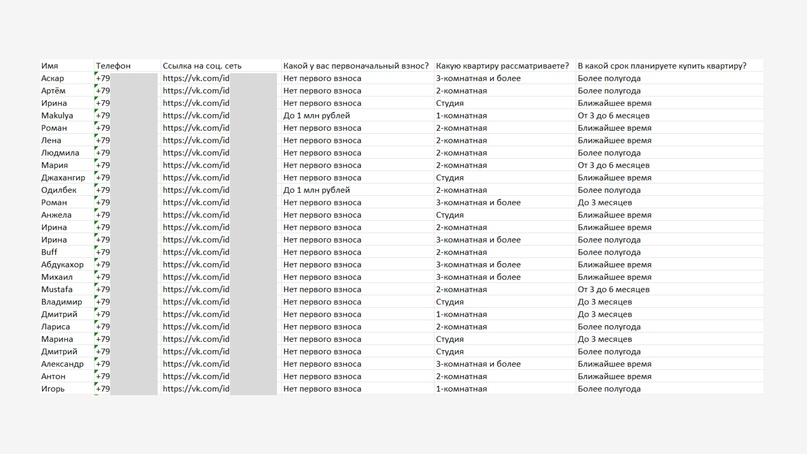Click "1-комнатная" in Игорь's row
This screenshot has height=454, width=807.
462,389
